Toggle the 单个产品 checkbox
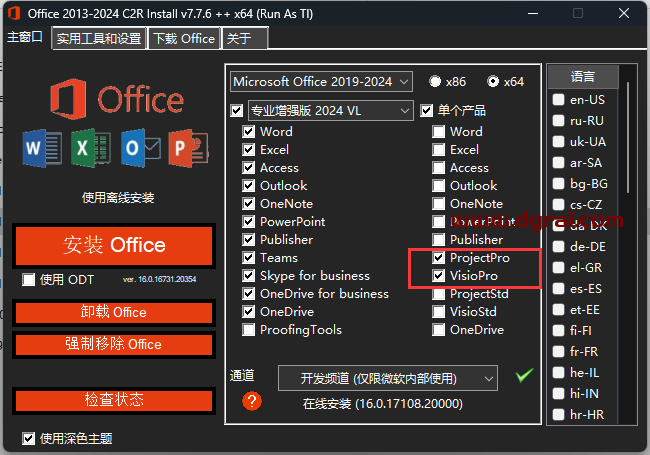 (x=427, y=111)
